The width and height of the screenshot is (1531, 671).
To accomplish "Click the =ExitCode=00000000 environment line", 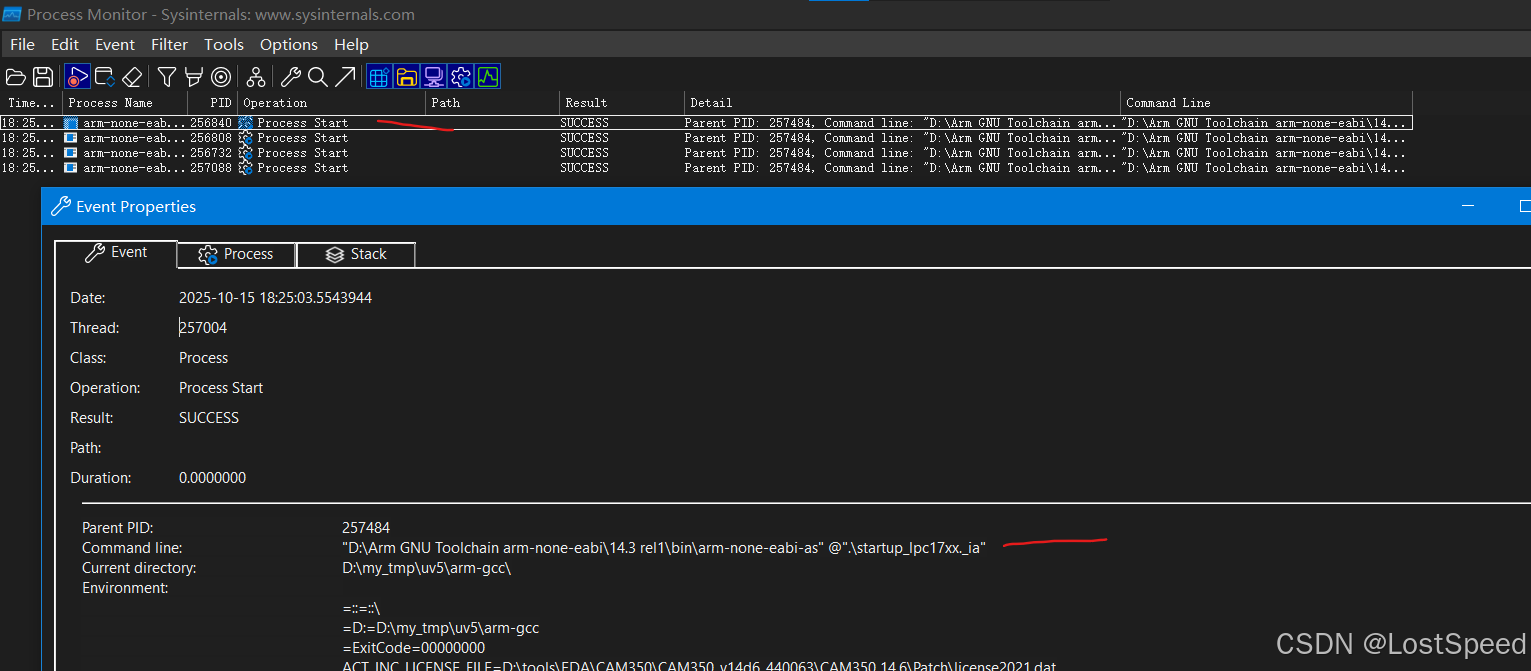I will (x=413, y=648).
